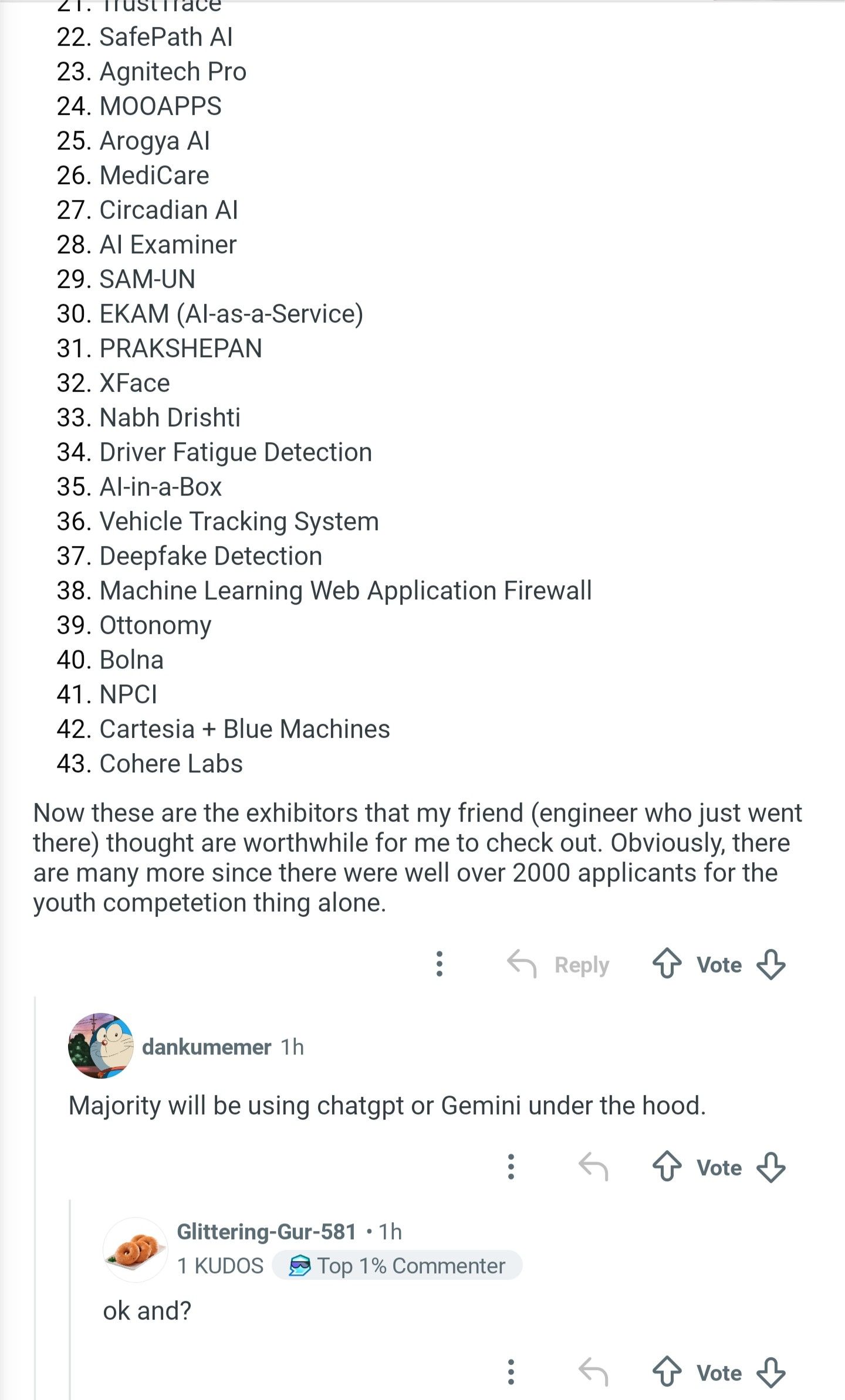Downvote dankumemer's comment
Image resolution: width=845 pixels, height=1400 pixels.
click(x=770, y=1167)
